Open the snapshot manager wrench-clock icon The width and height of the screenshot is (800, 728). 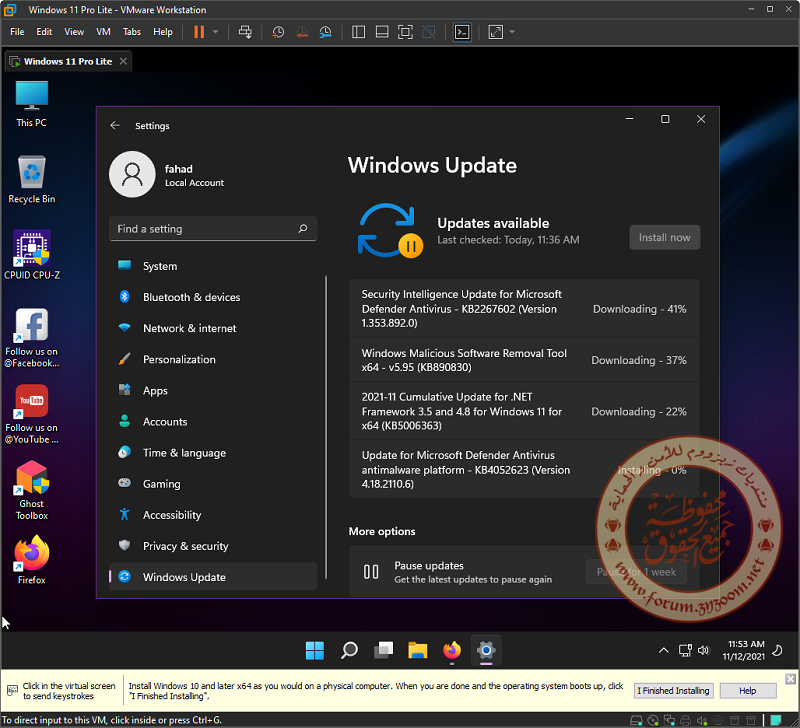point(326,32)
